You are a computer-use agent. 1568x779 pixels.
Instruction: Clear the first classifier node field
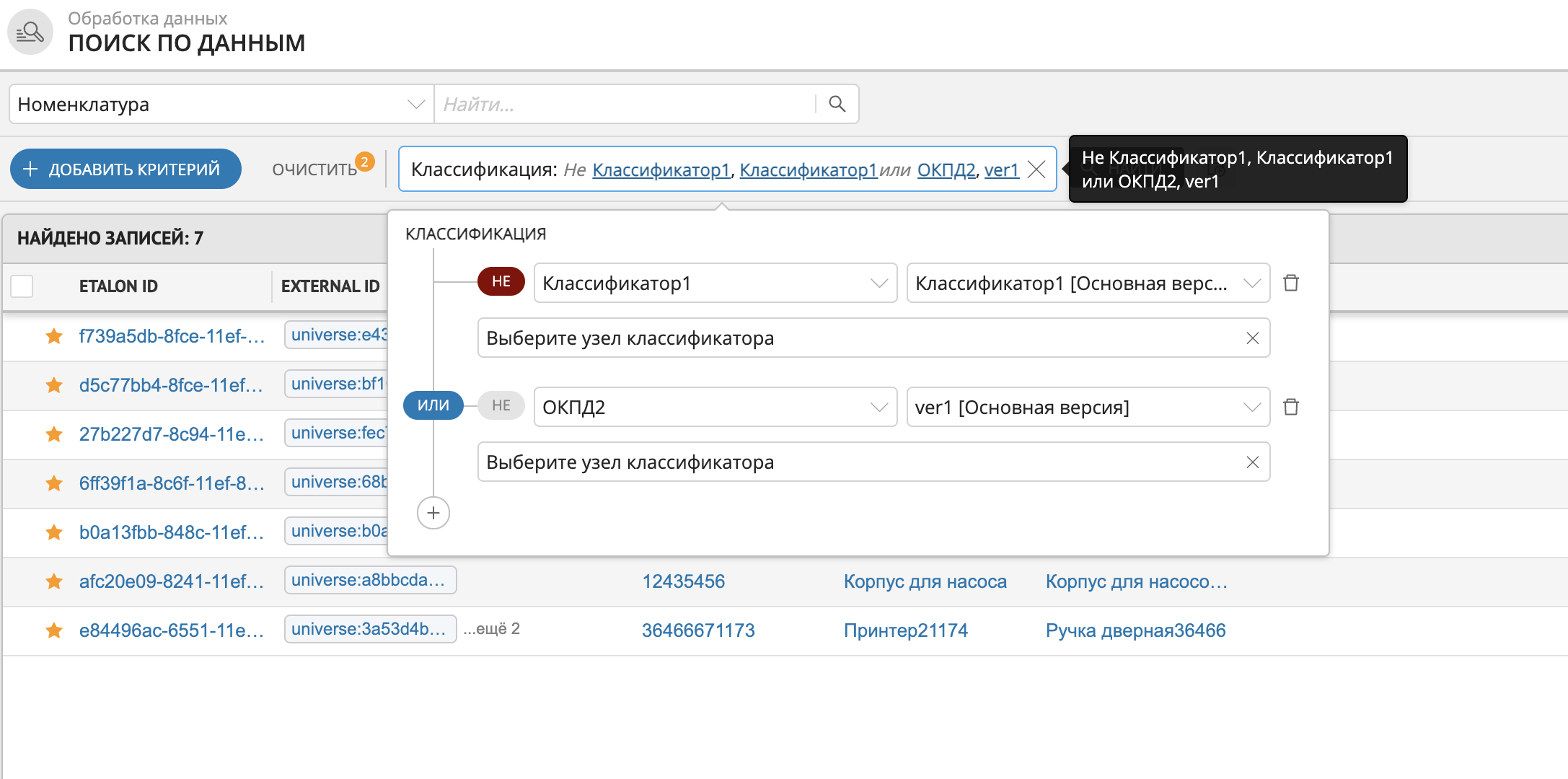tap(1252, 338)
